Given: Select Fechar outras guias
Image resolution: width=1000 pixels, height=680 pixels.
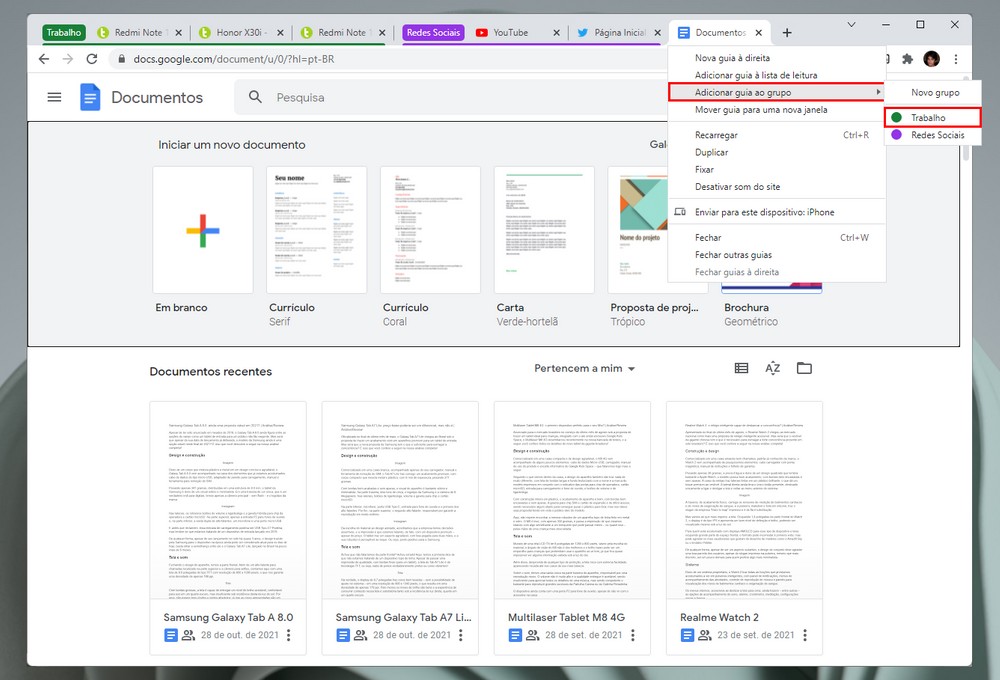Looking at the screenshot, I should [777, 255].
